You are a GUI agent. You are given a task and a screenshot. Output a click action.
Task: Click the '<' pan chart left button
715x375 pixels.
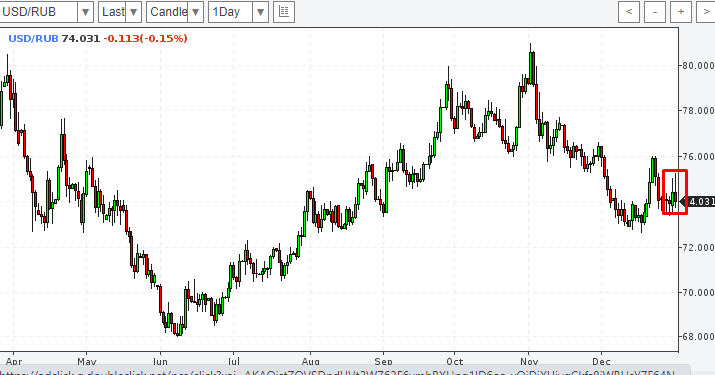point(629,12)
